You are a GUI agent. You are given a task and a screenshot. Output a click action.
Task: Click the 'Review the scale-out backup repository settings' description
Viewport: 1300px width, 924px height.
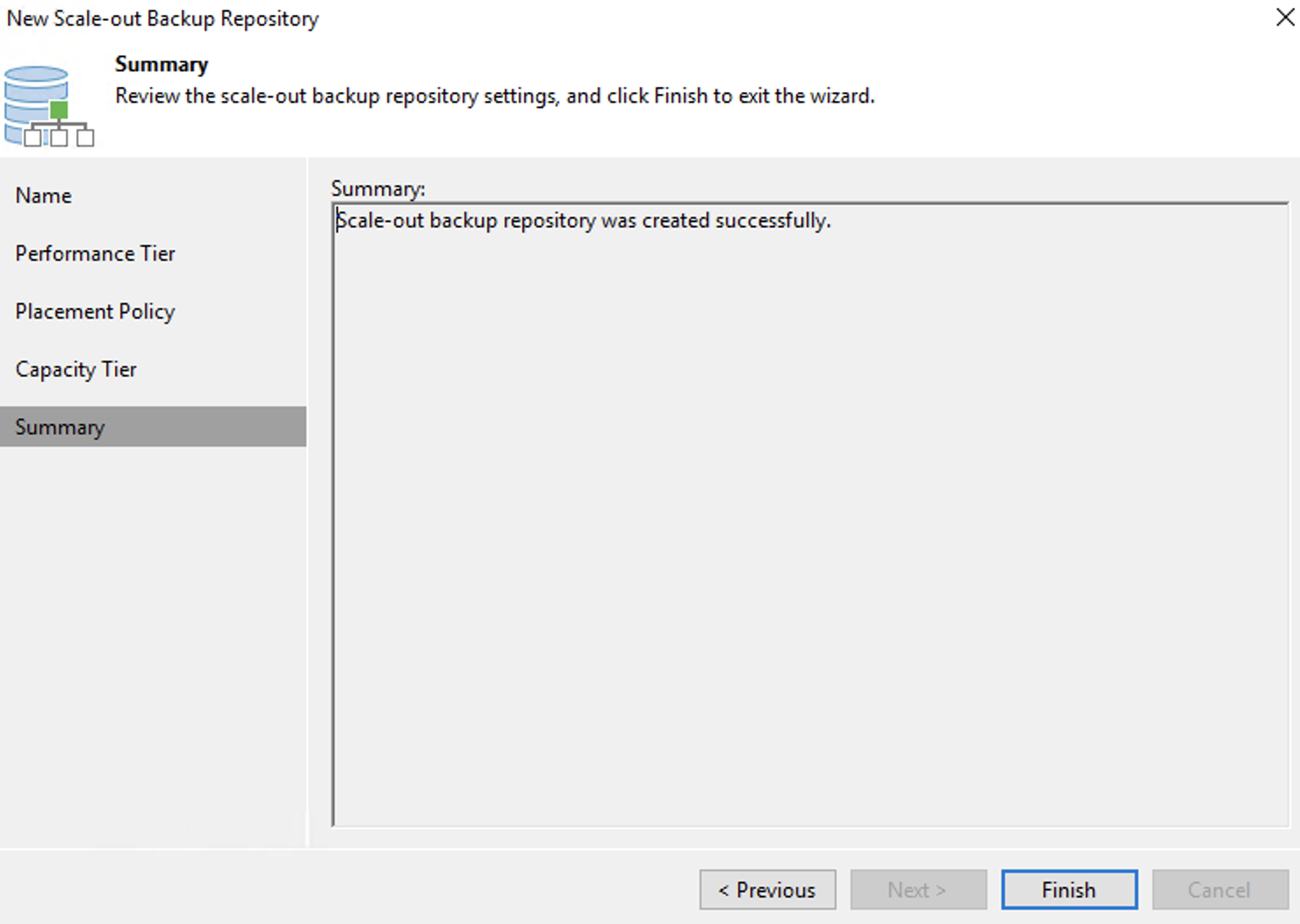pos(495,96)
